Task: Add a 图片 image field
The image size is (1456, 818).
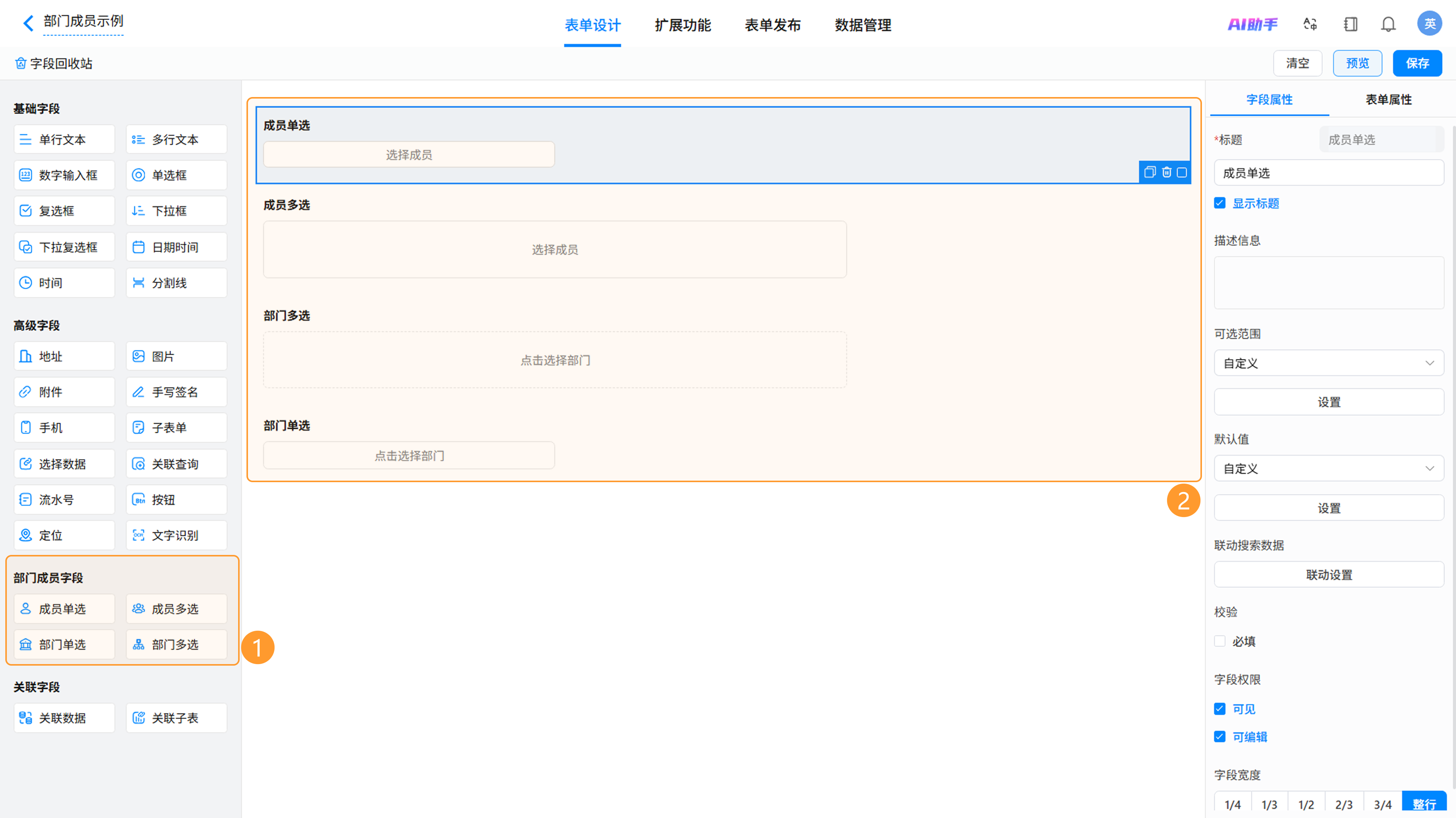Action: point(176,356)
